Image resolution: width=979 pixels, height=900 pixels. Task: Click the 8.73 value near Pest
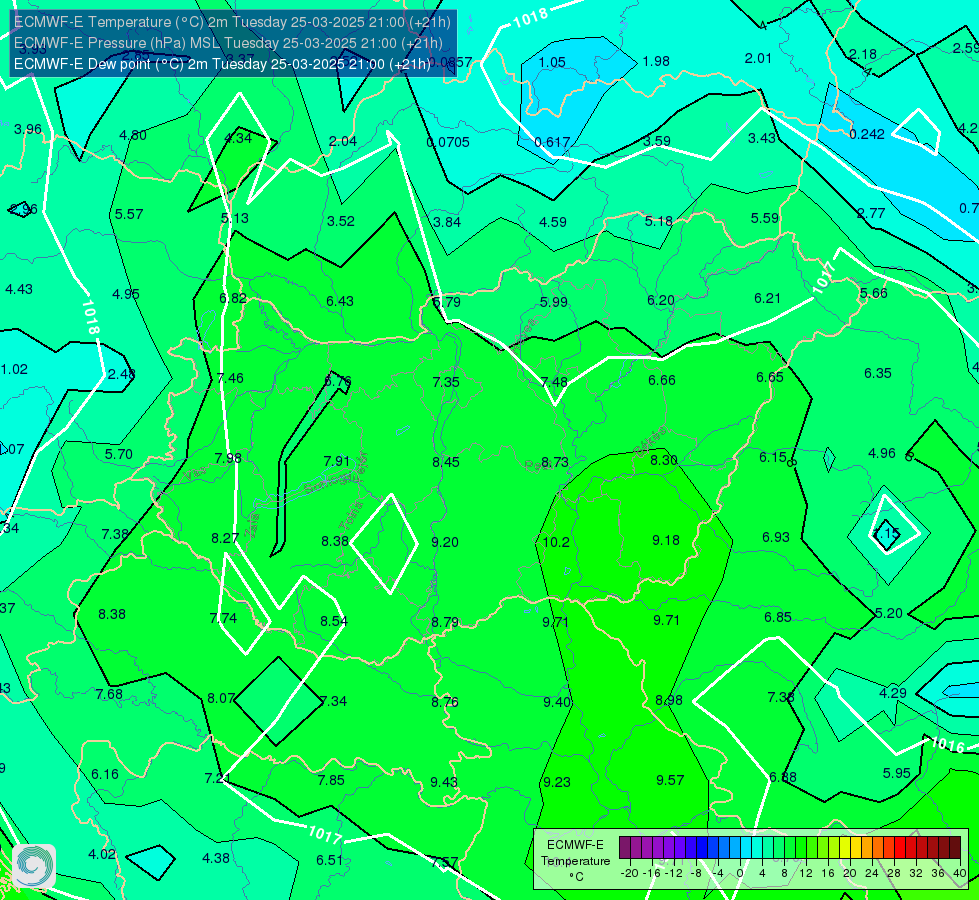pos(554,462)
